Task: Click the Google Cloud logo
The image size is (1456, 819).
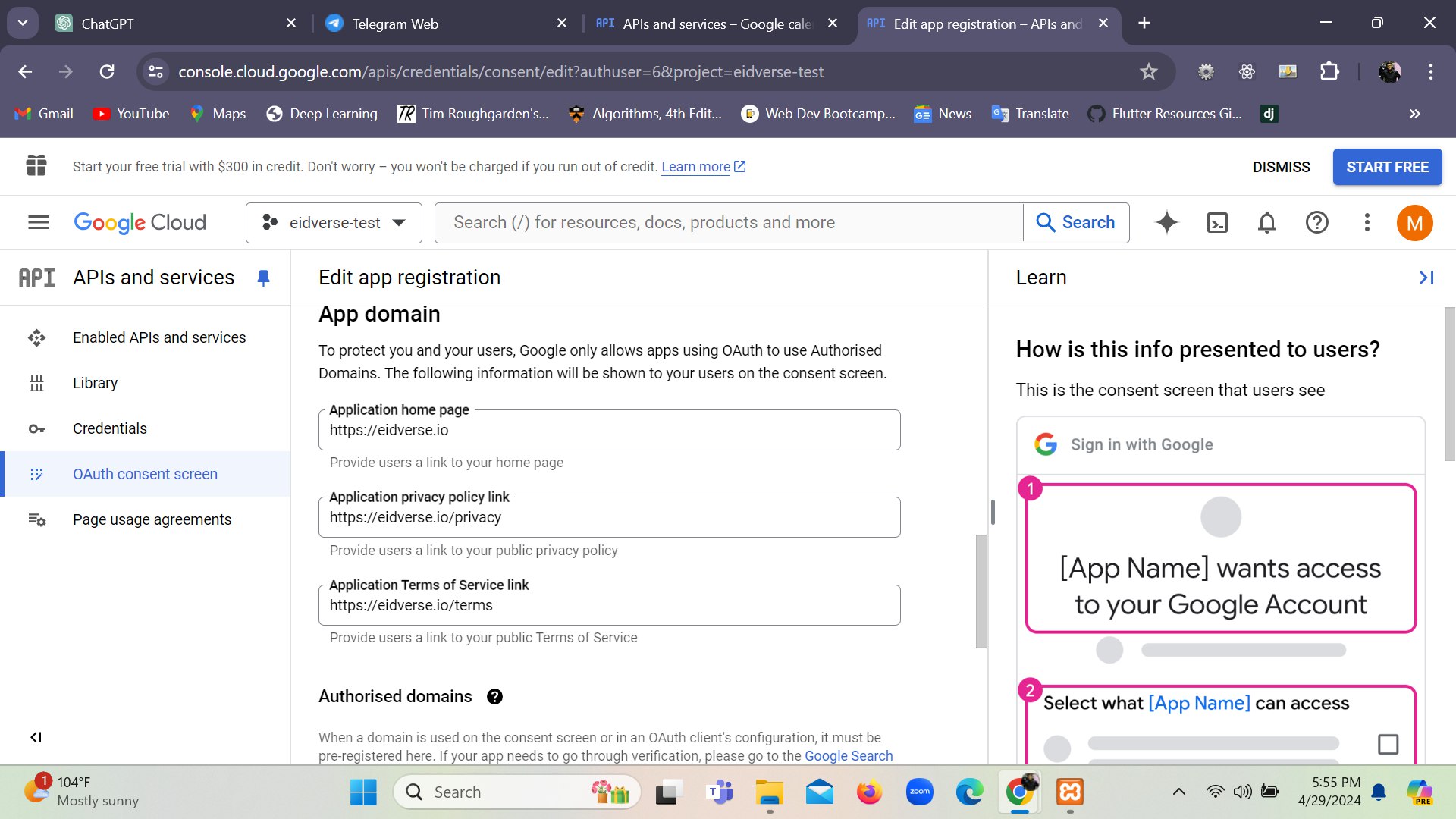Action: (x=140, y=222)
